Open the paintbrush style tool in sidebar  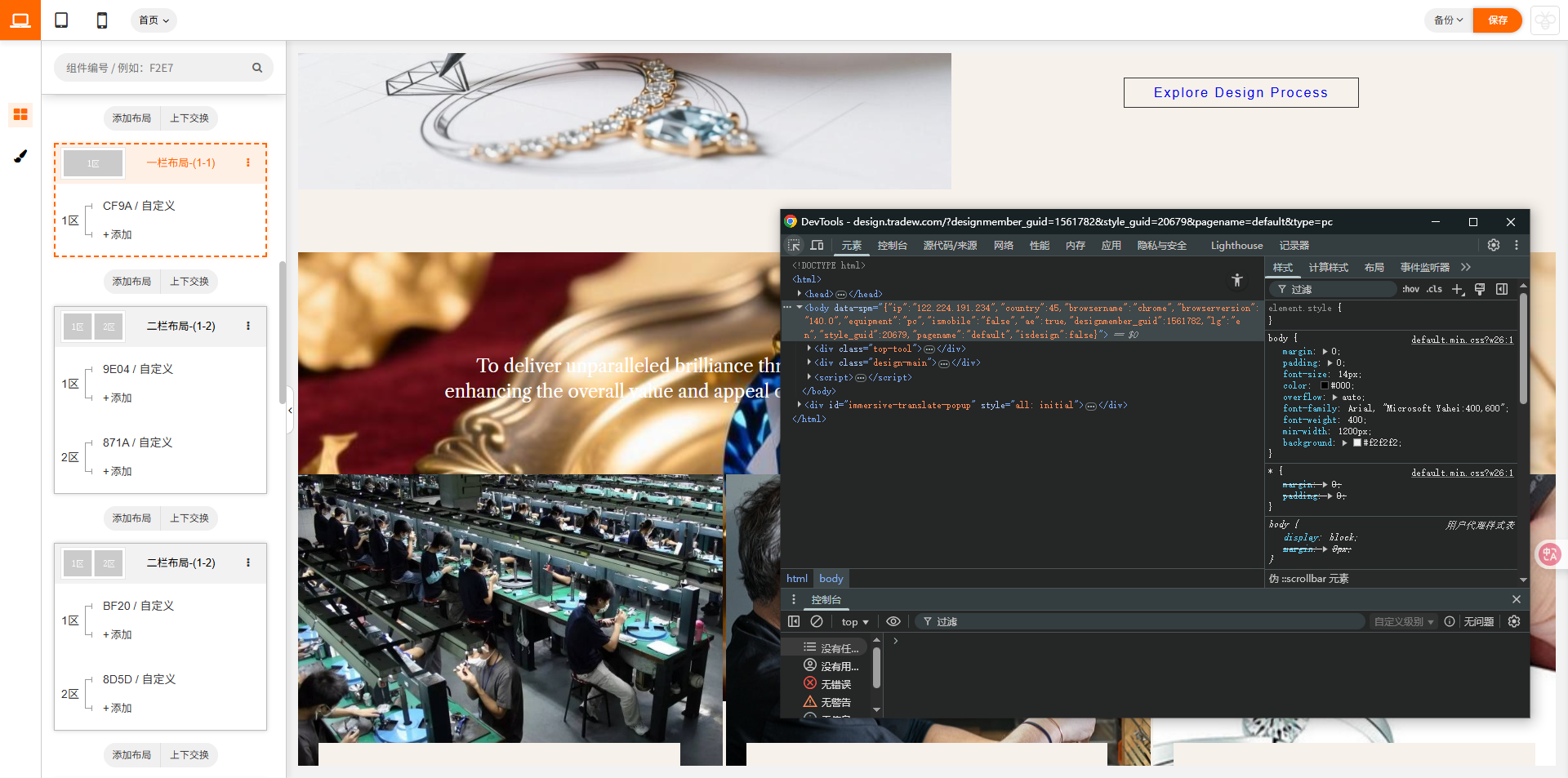[x=20, y=156]
